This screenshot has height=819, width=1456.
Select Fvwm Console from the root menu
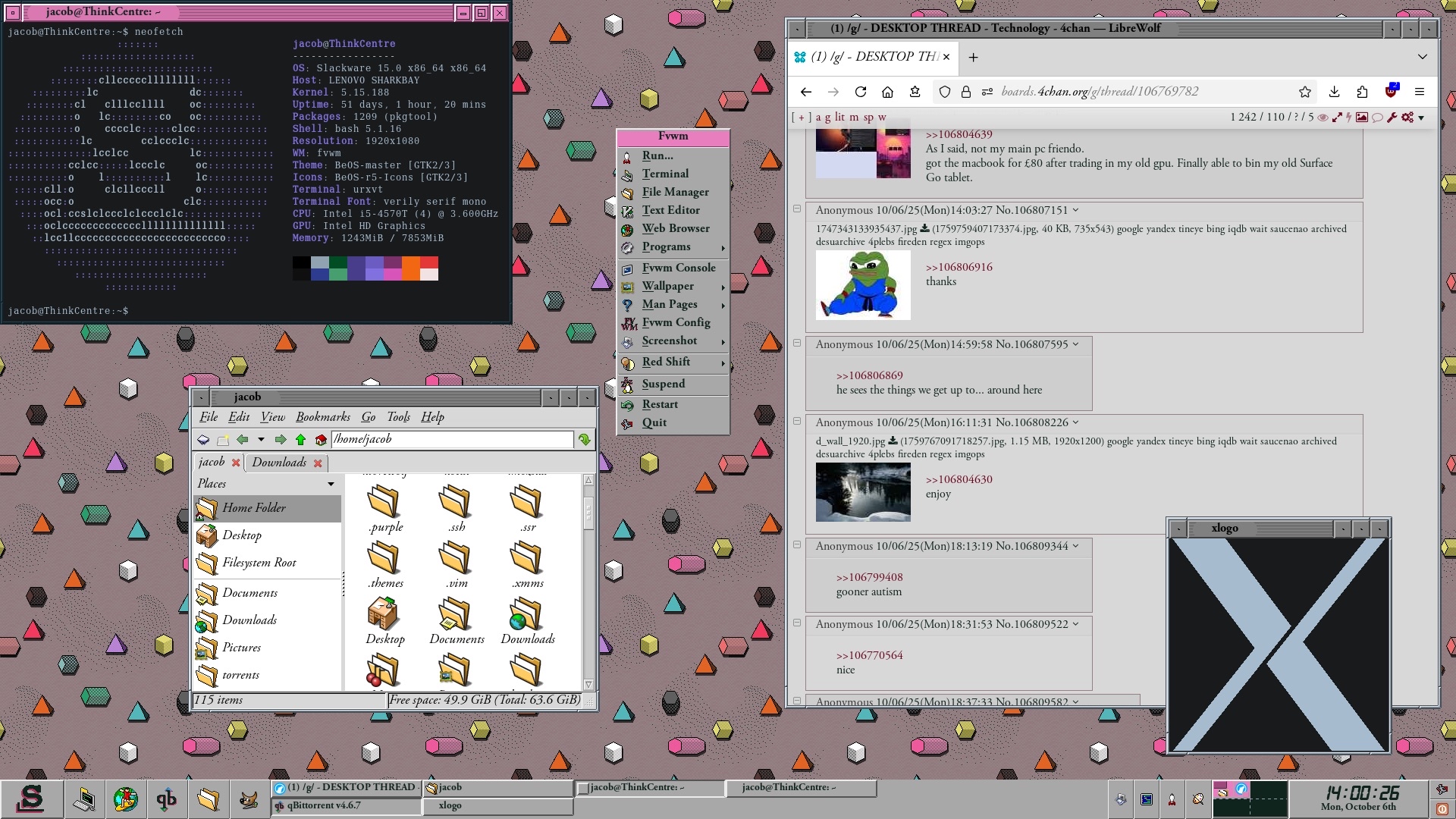tap(678, 268)
